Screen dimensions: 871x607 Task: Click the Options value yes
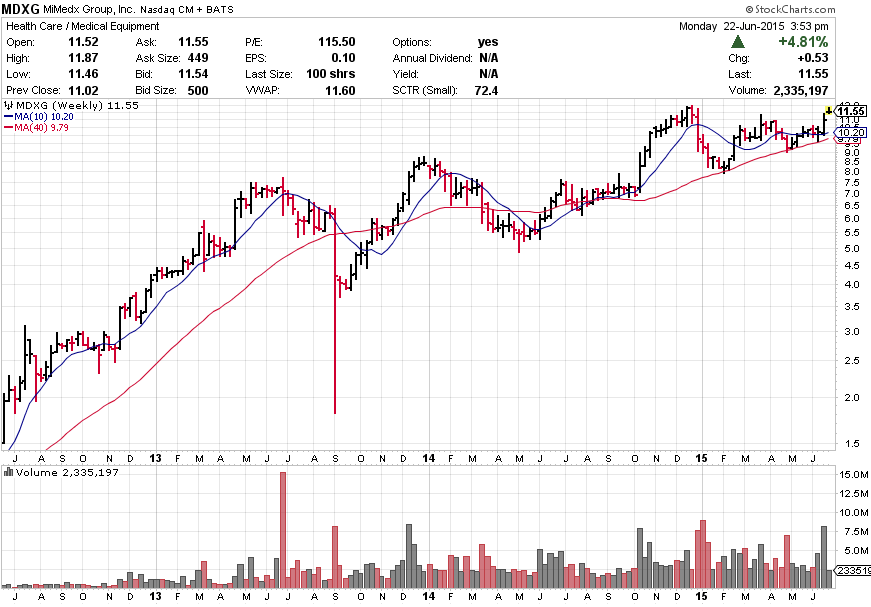(x=488, y=42)
